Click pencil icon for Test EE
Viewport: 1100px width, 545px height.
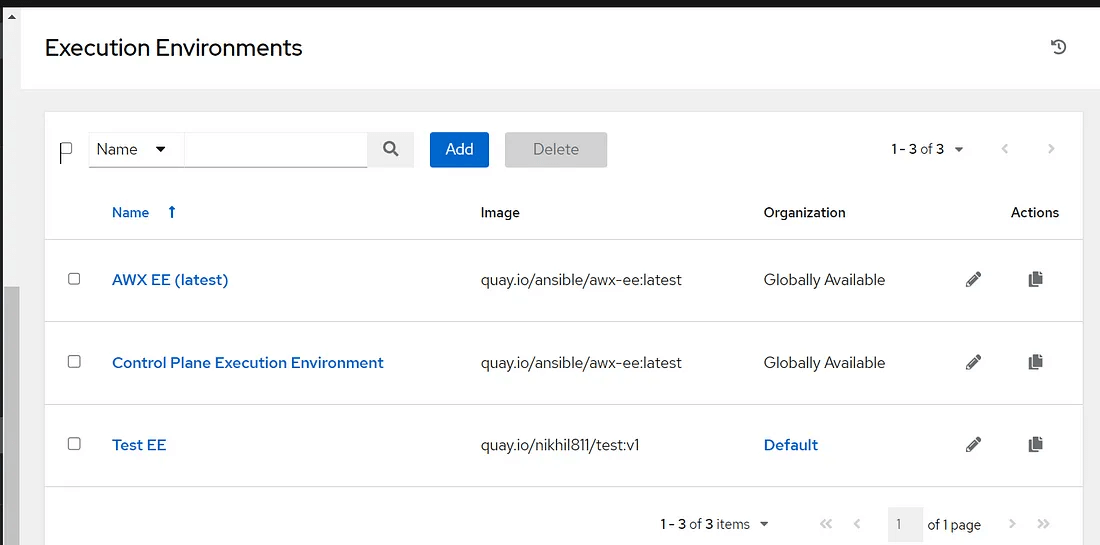973,445
